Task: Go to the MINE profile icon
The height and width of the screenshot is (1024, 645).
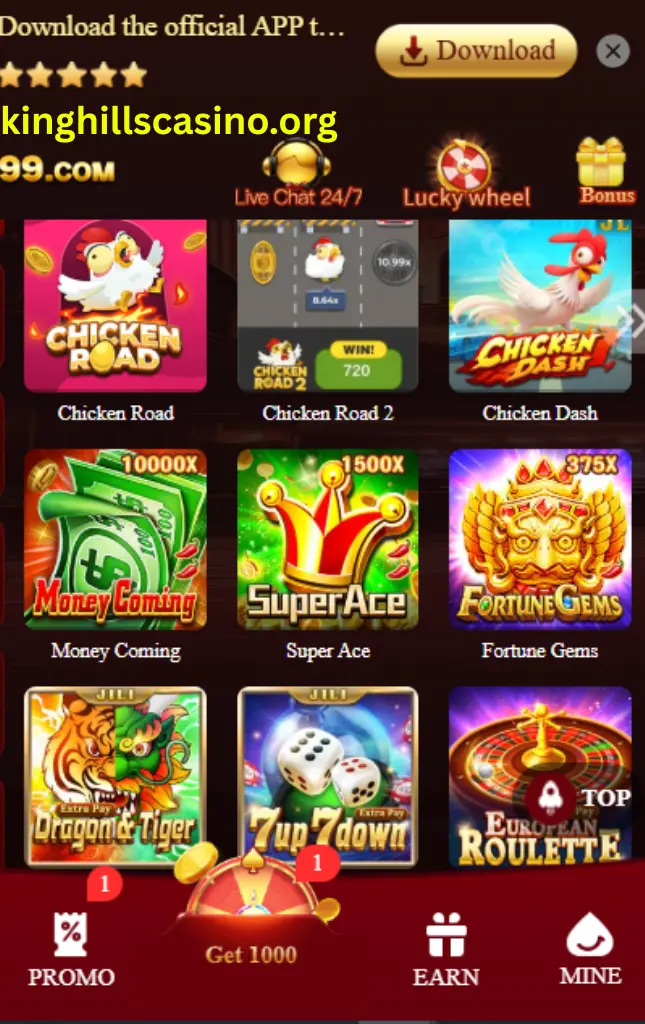Action: pos(590,935)
